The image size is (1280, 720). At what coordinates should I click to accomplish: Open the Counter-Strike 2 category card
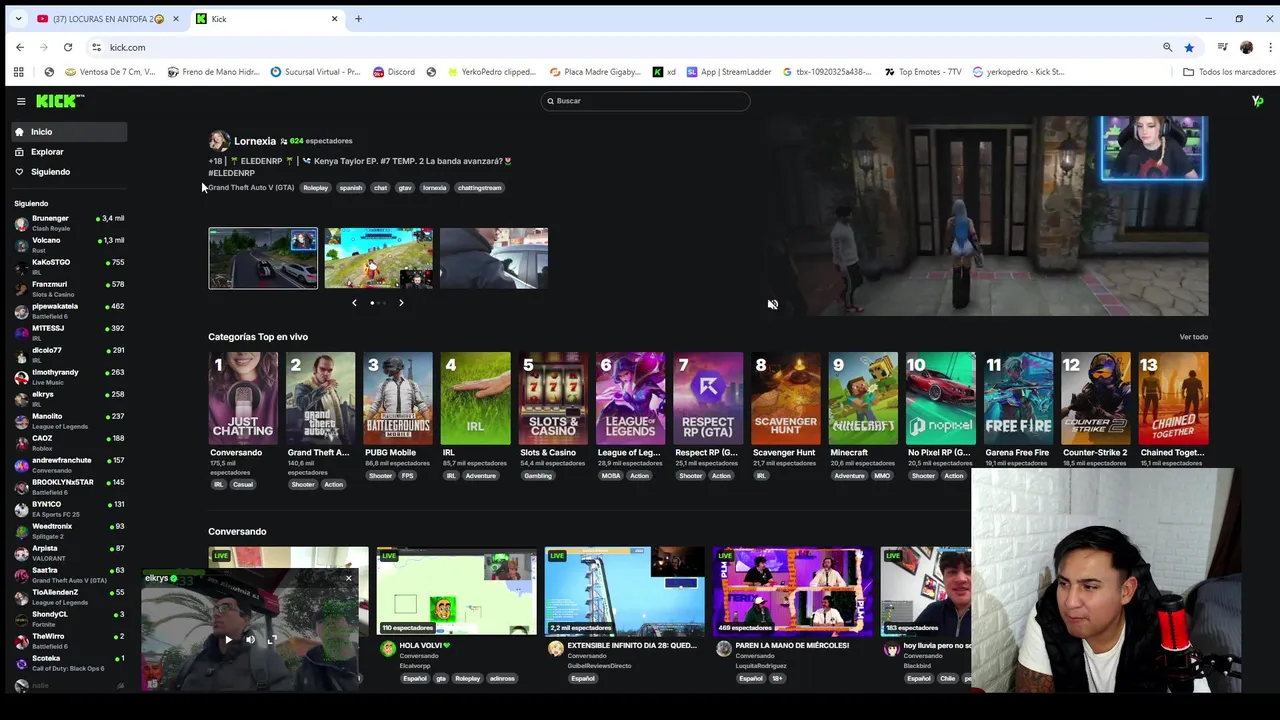[x=1096, y=398]
